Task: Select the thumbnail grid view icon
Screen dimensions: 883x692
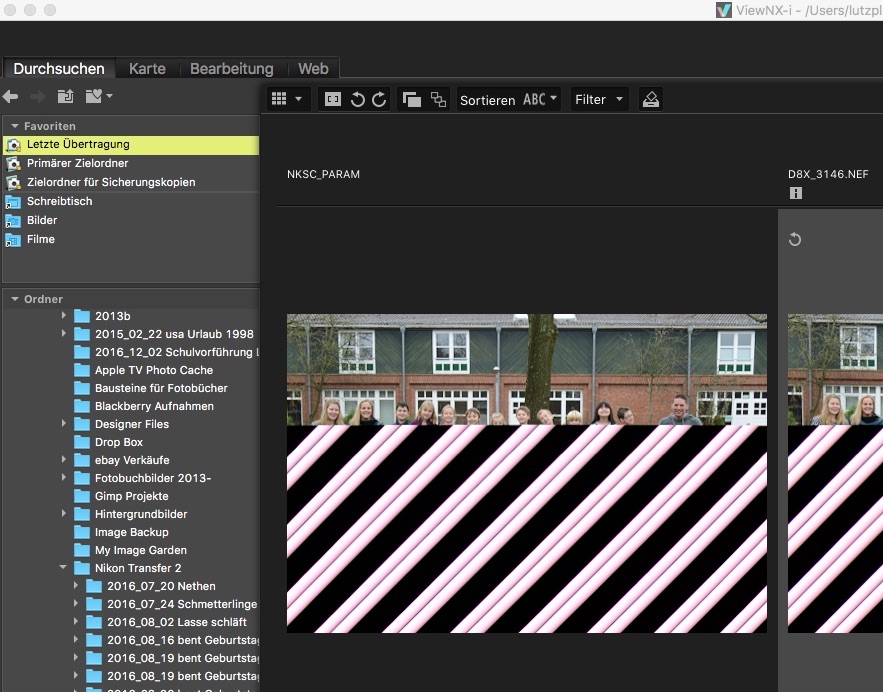Action: (x=279, y=99)
